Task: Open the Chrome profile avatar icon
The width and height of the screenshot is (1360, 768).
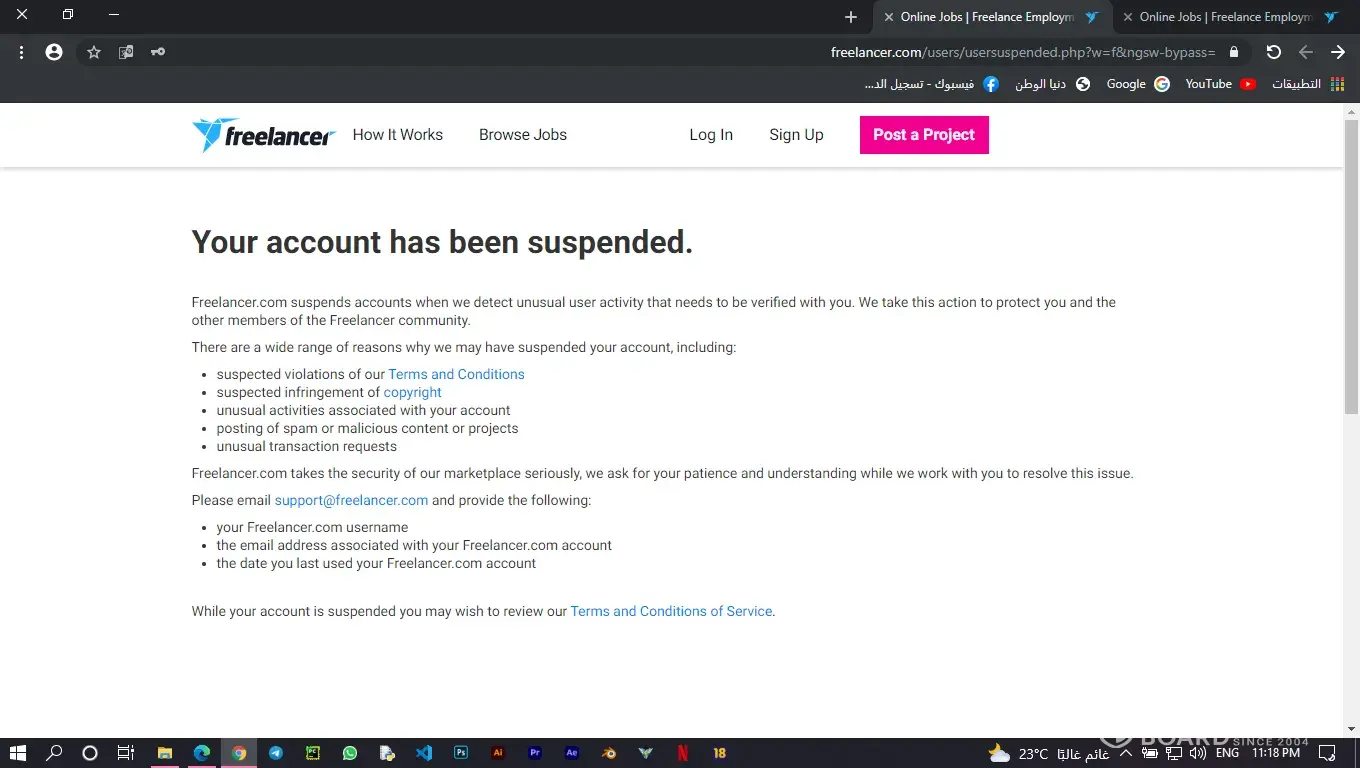Action: (x=54, y=52)
